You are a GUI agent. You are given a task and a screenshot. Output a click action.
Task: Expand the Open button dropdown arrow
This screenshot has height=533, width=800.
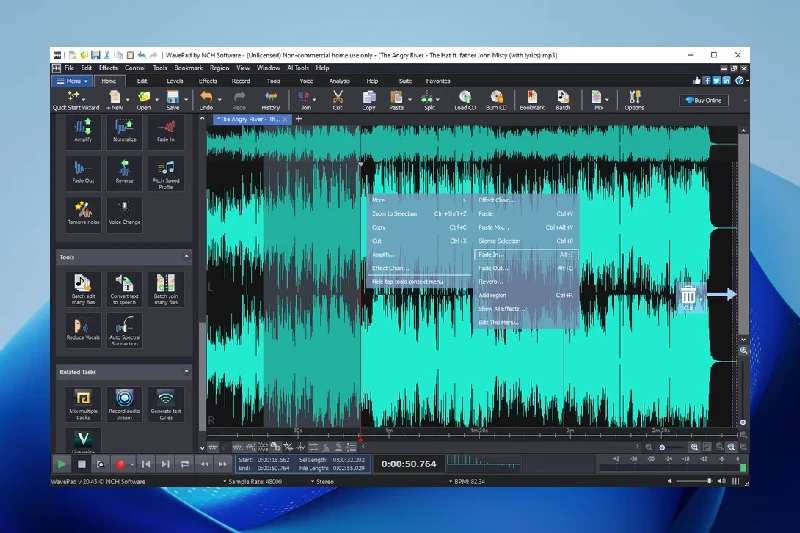(157, 99)
